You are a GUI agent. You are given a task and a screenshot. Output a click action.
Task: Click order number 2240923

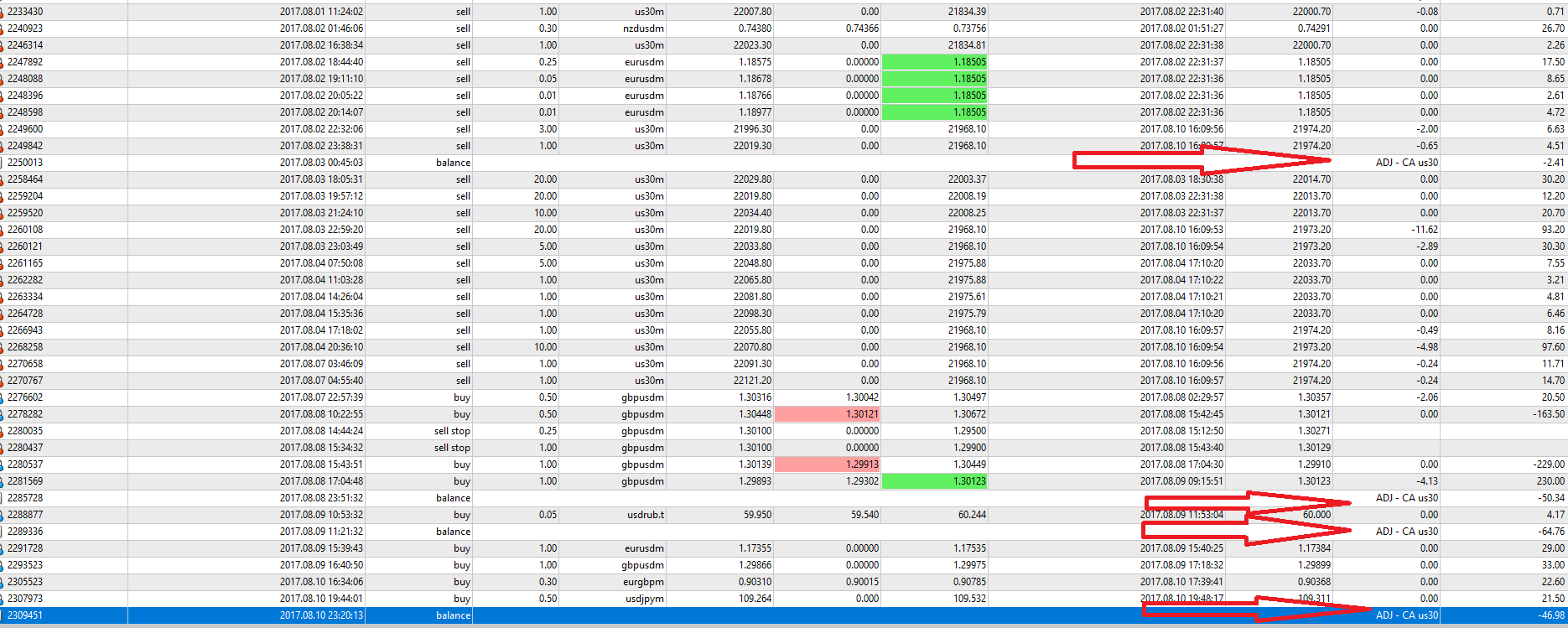point(25,29)
